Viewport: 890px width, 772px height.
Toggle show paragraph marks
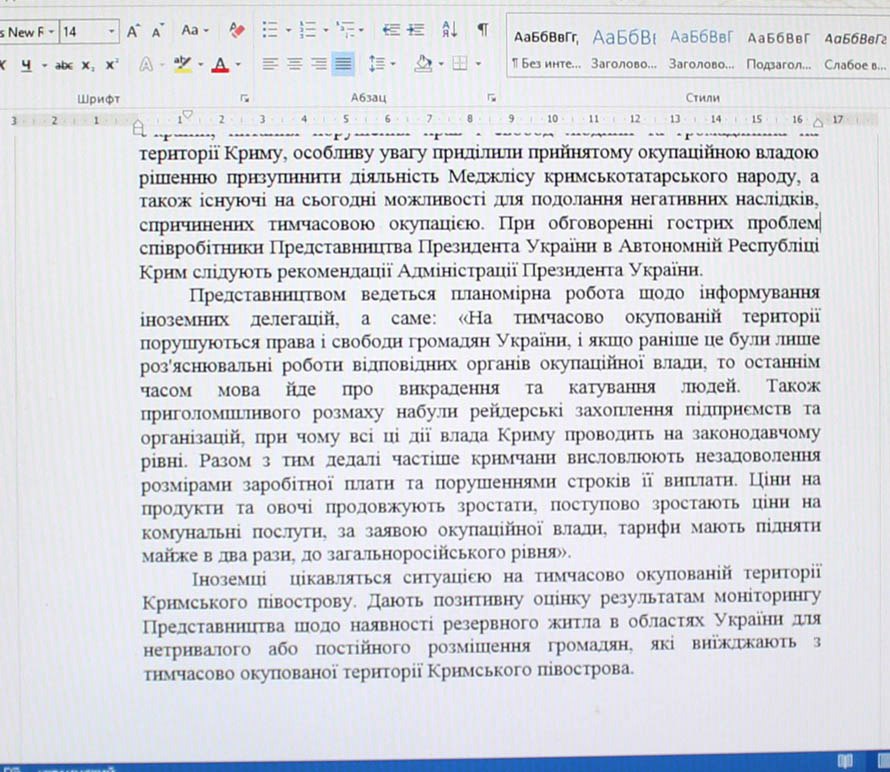point(482,31)
